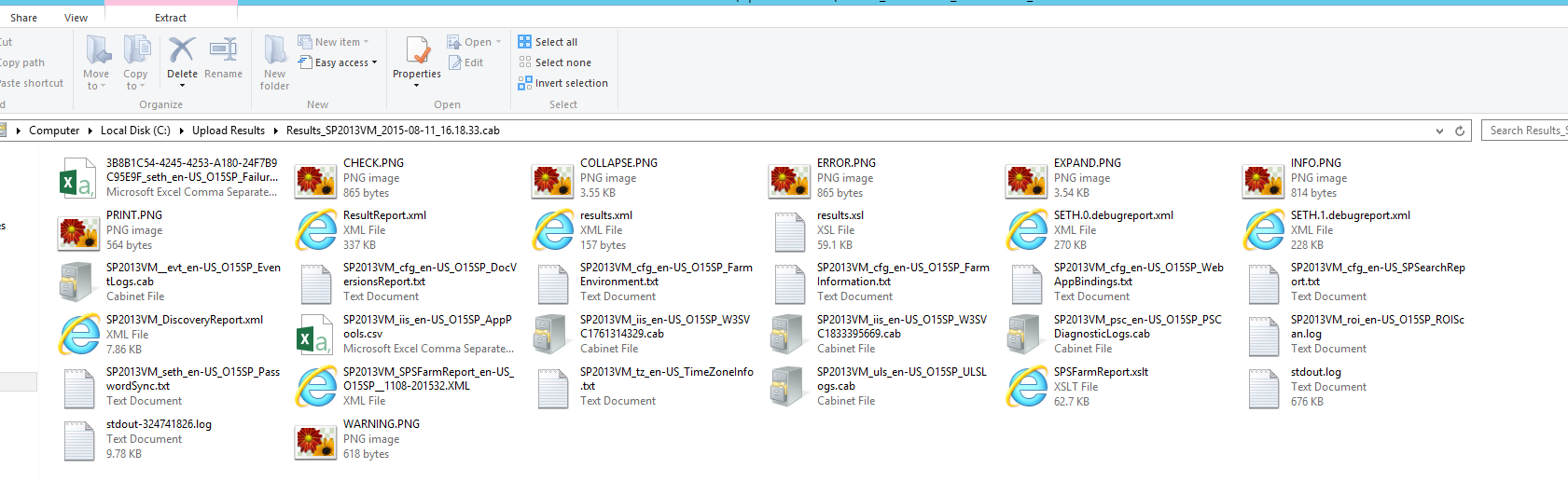Select the TimeZoneInfo.txt file name
Image resolution: width=1568 pixels, height=482 pixels.
click(667, 379)
